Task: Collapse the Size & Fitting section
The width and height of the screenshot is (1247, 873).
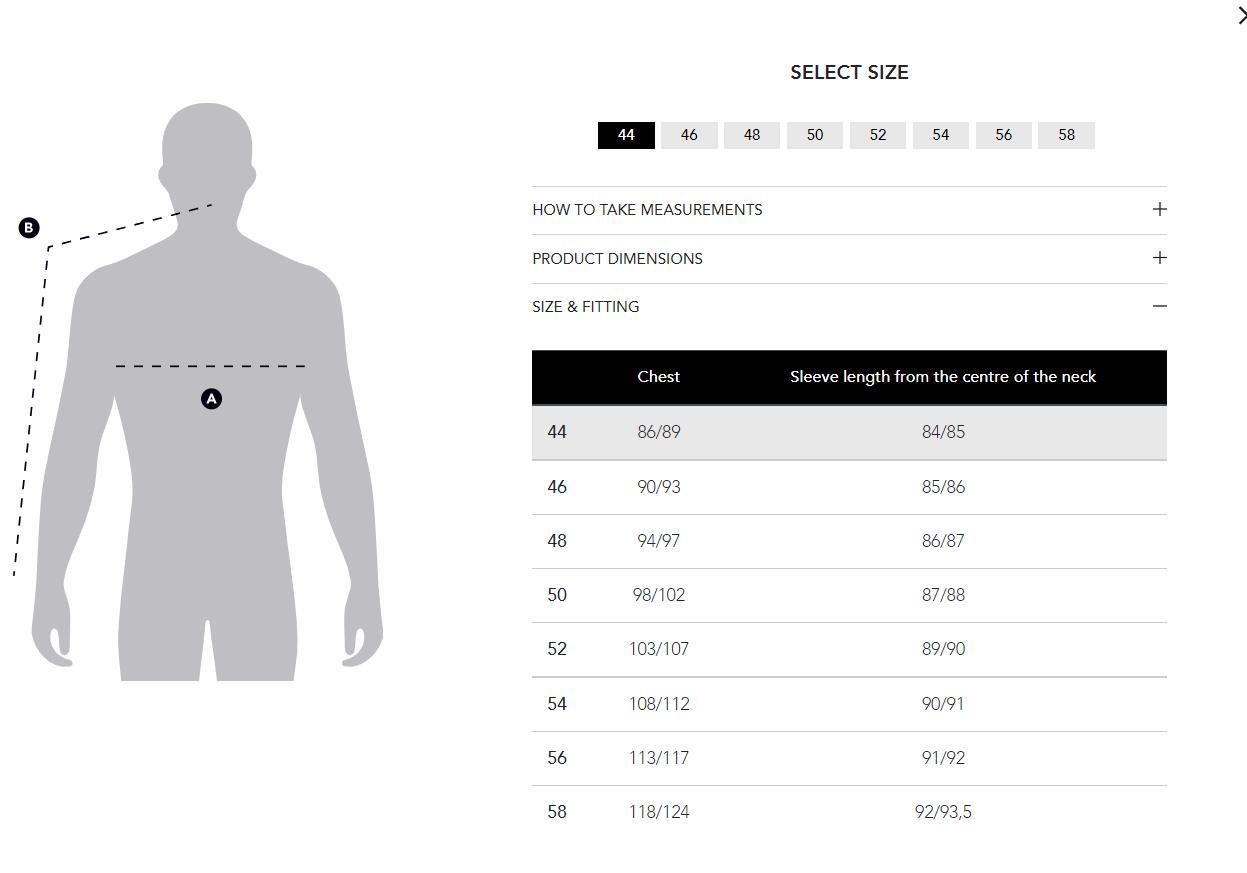Action: [x=585, y=307]
